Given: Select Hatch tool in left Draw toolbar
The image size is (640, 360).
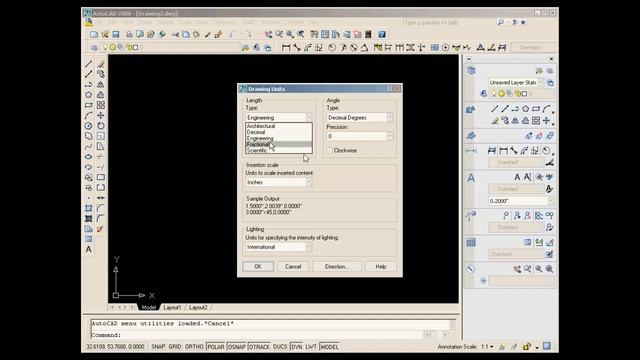Looking at the screenshot, I should [x=89, y=208].
